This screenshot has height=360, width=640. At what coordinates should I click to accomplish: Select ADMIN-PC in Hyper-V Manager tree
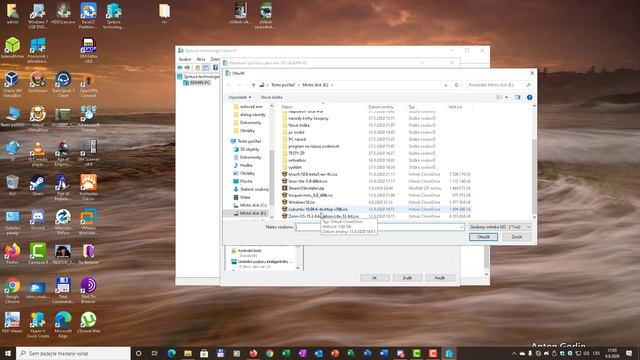(197, 82)
